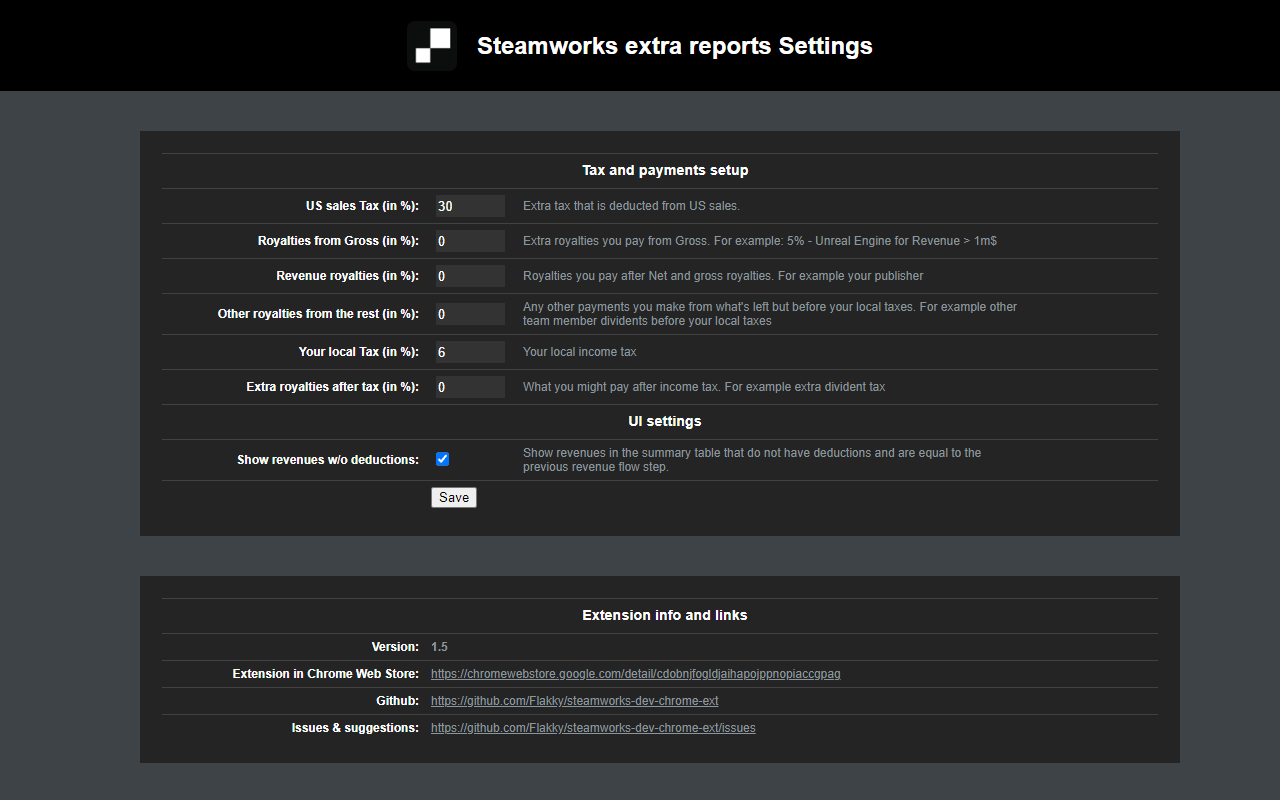Click the 'Version:' label
Image resolution: width=1280 pixels, height=800 pixels.
(395, 647)
